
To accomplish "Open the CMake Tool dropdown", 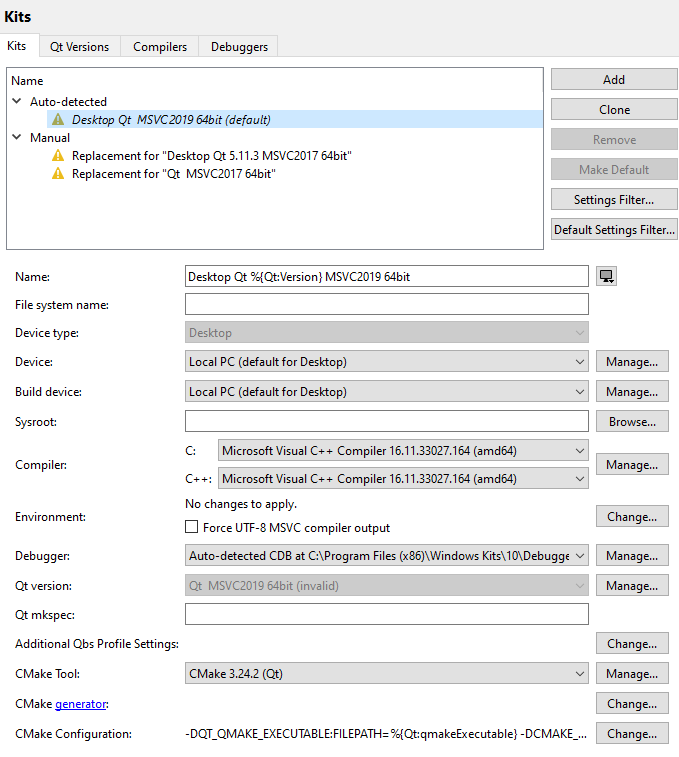I will [386, 673].
